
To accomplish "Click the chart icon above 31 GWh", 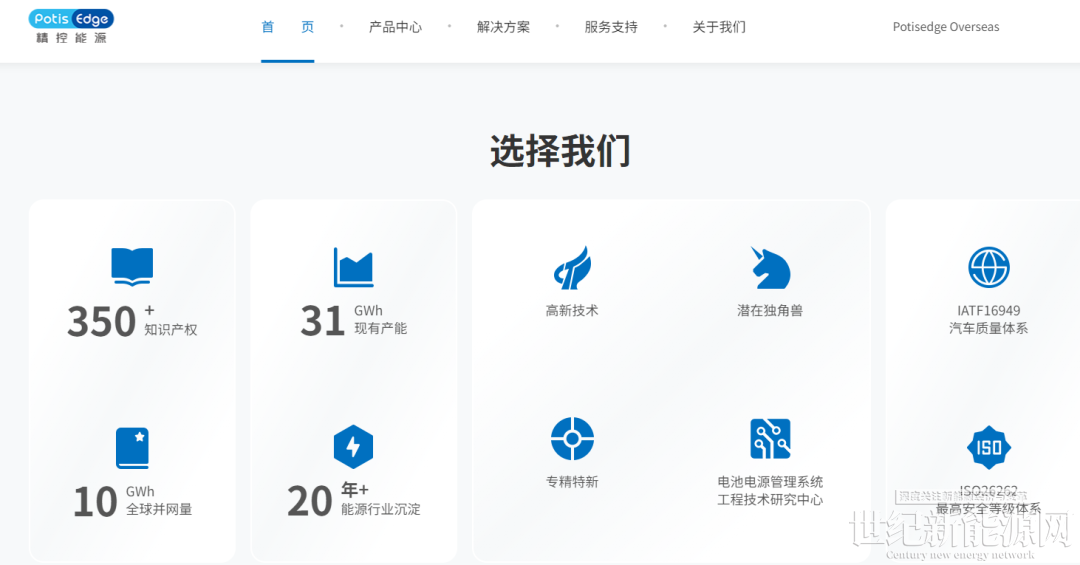I will [x=353, y=267].
